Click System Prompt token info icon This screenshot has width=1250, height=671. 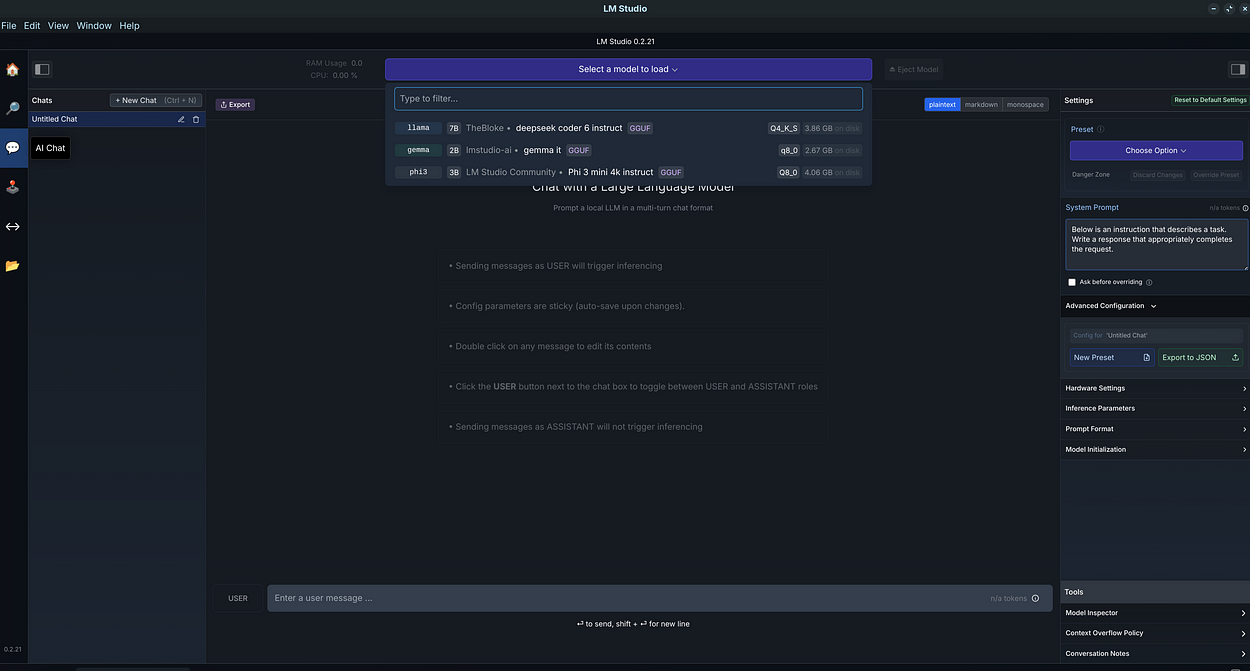1245,208
